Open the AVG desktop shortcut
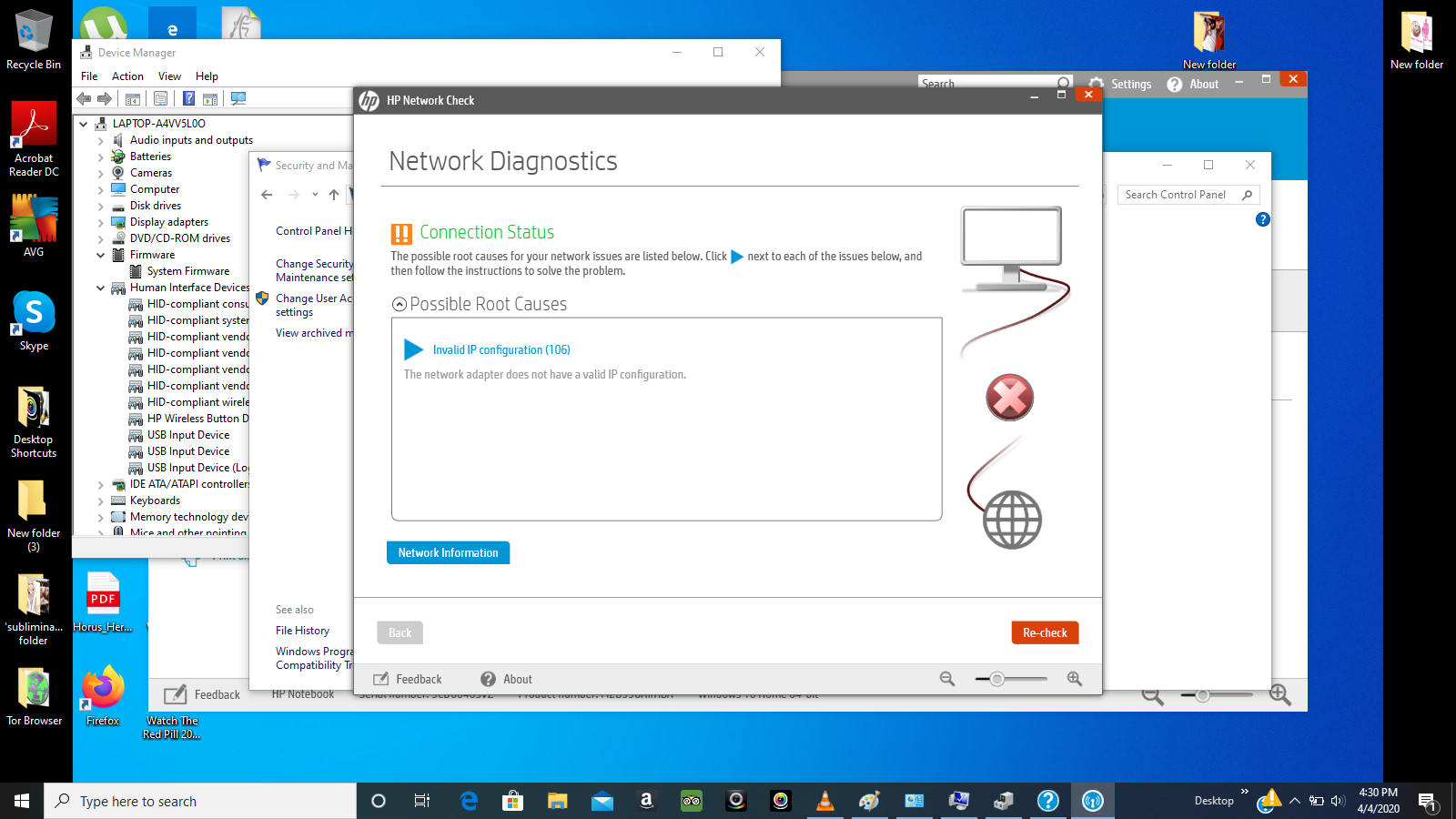Viewport: 1456px width, 819px height. tap(34, 226)
